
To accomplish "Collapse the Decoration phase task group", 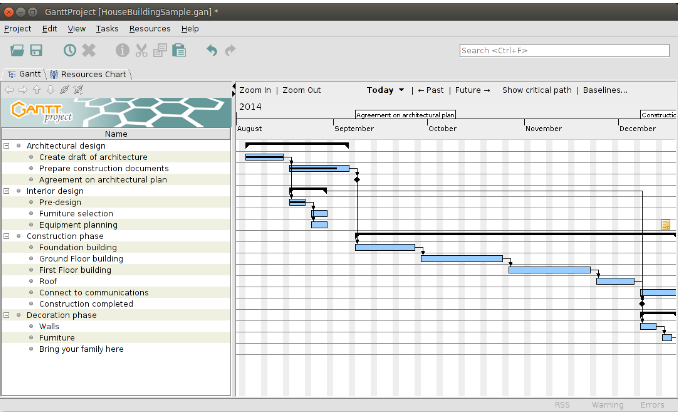I will coord(6,315).
